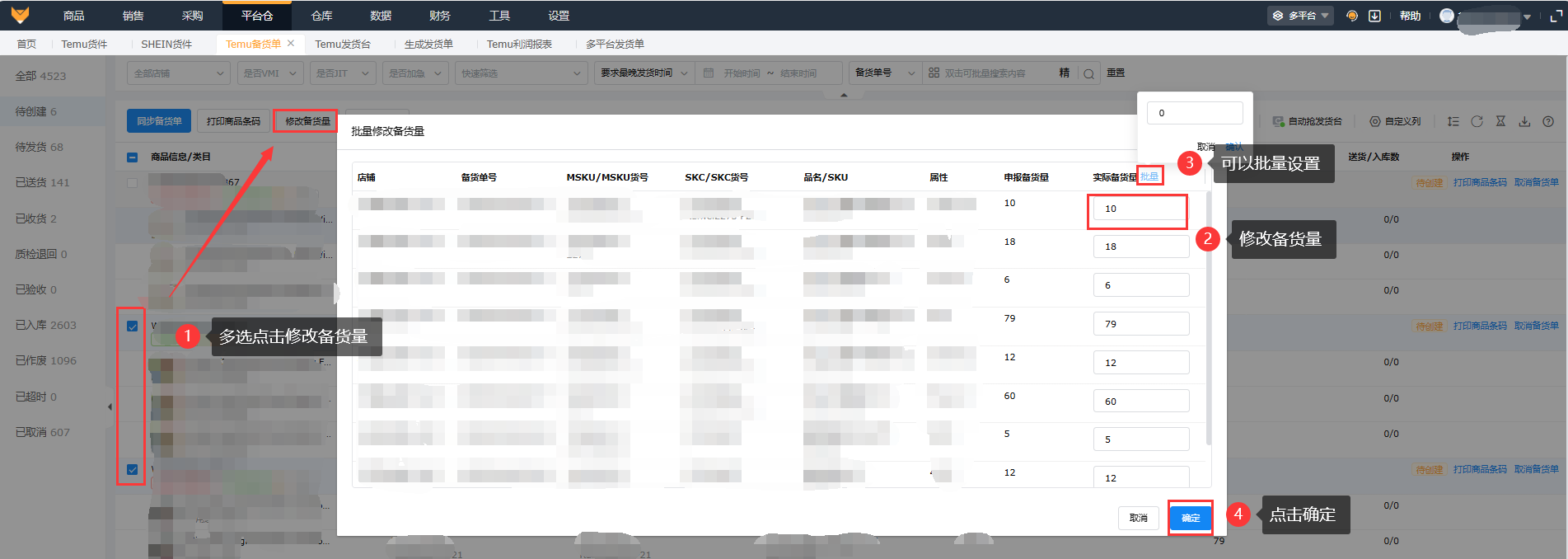The height and width of the screenshot is (559, 1568).
Task: Open the 采购 menu
Action: (x=193, y=16)
